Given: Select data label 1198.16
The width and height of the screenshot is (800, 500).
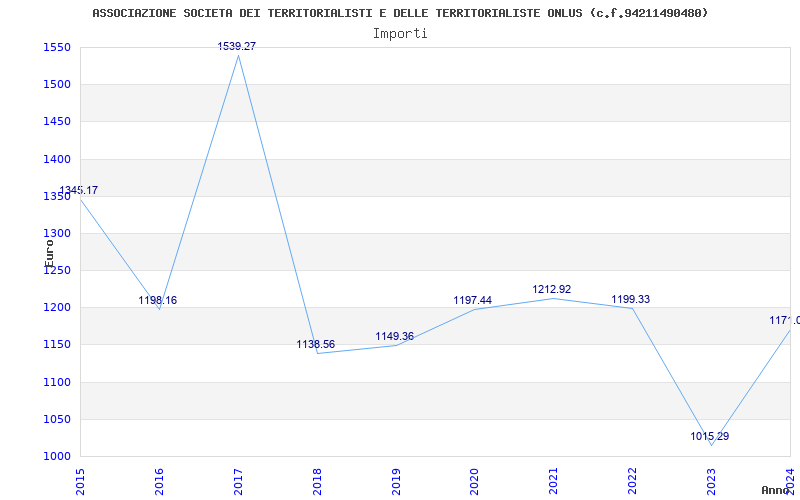Looking at the screenshot, I should (x=158, y=300).
